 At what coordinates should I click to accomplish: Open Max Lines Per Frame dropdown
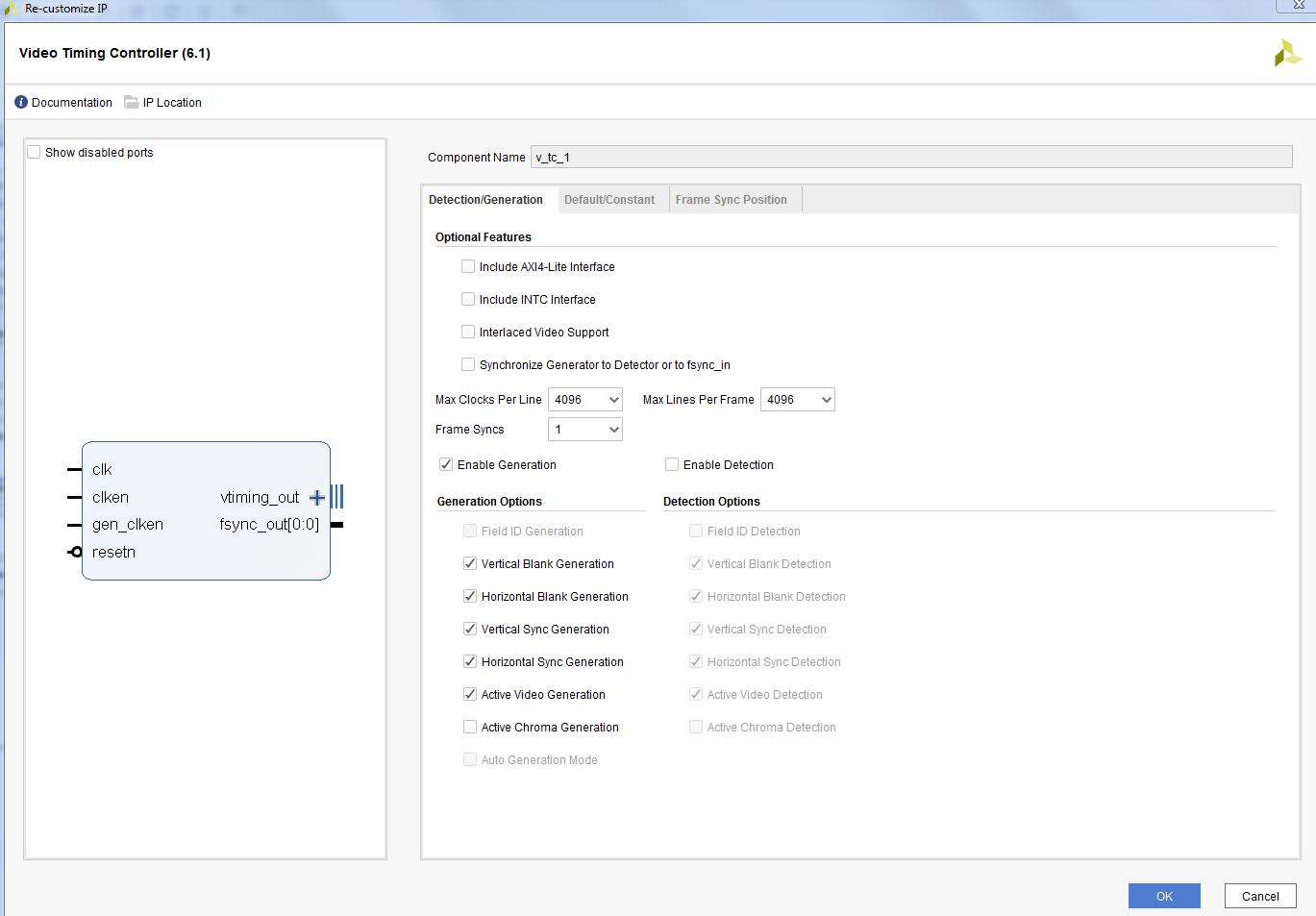(x=797, y=400)
